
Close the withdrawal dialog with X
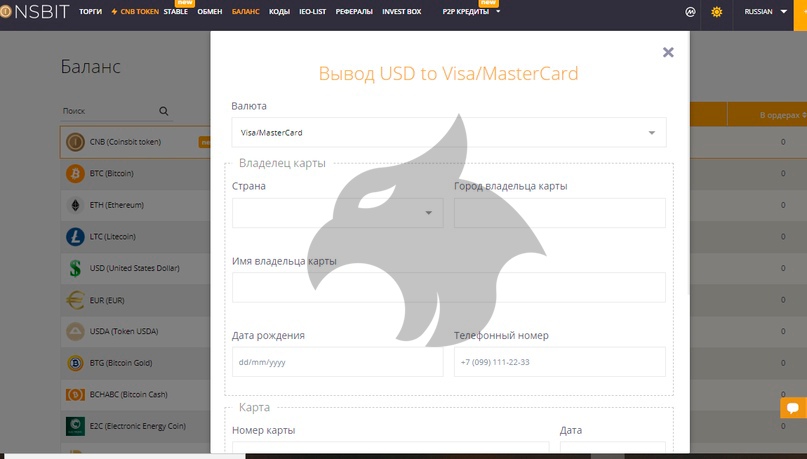668,52
